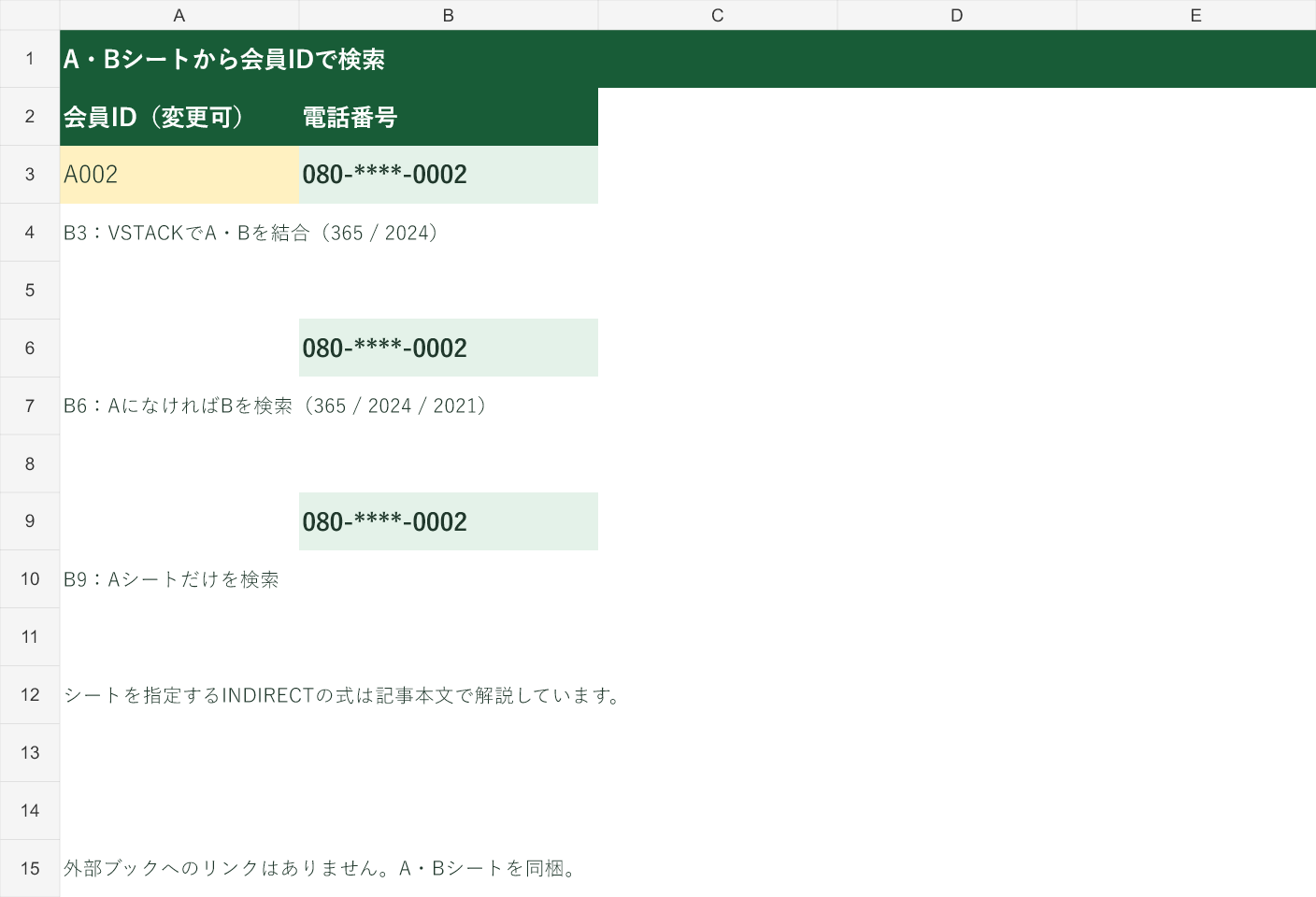Click phone result cell in row 6
Screen dimensions: 1316x897
[449, 349]
